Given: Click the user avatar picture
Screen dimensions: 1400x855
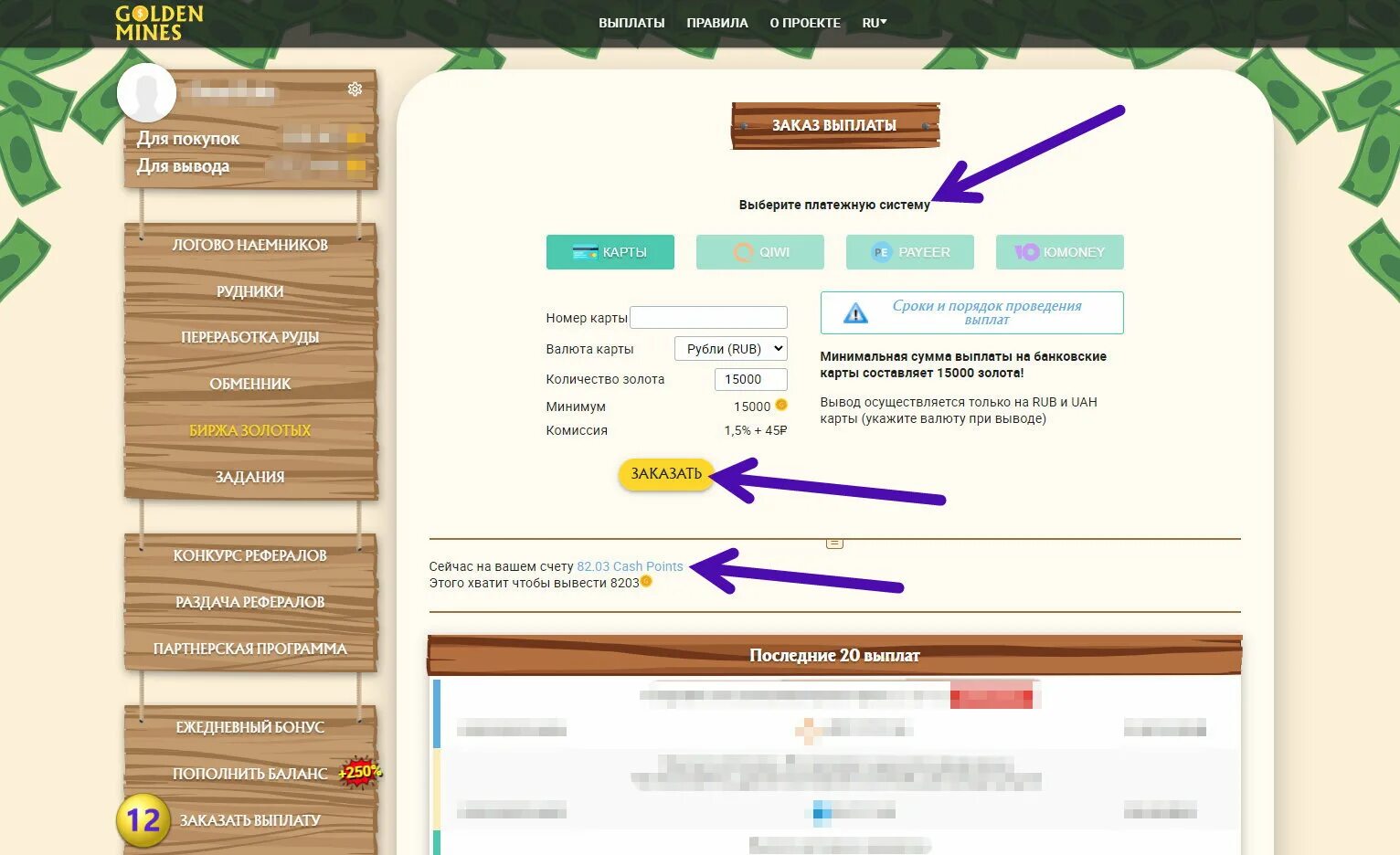Looking at the screenshot, I should [x=146, y=93].
